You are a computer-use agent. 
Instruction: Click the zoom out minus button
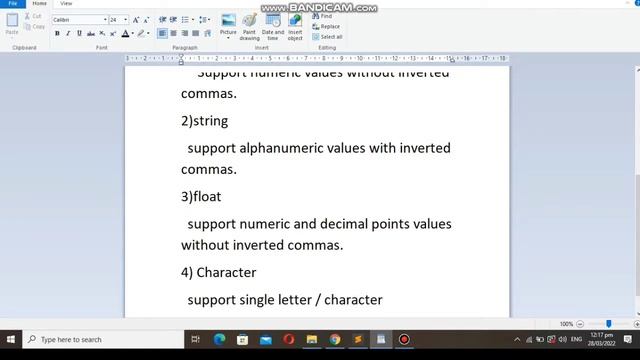click(580, 324)
